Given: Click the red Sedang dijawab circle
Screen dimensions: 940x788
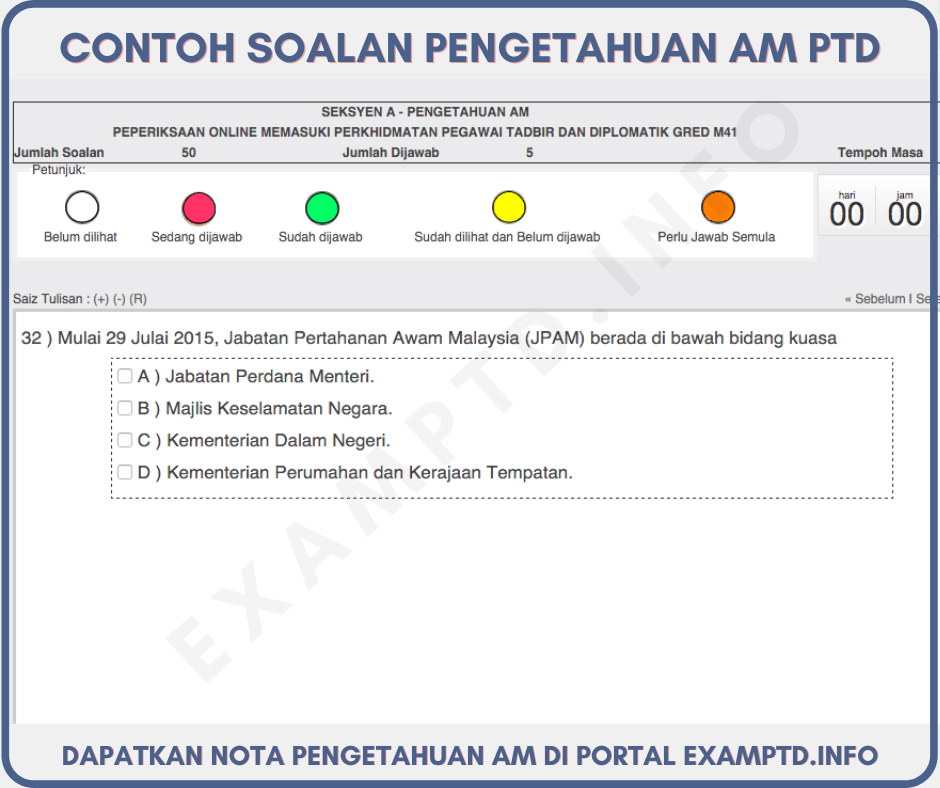Looking at the screenshot, I should pos(198,207).
